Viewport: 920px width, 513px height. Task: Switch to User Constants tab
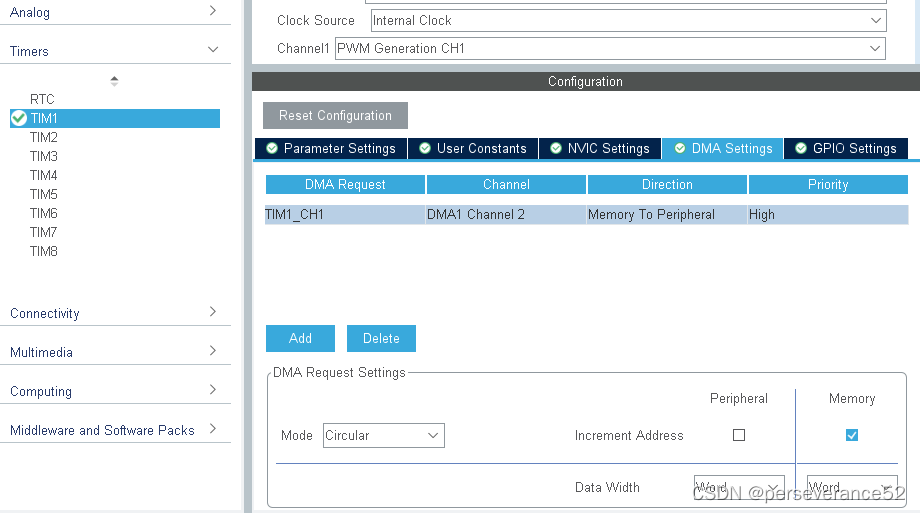(473, 148)
